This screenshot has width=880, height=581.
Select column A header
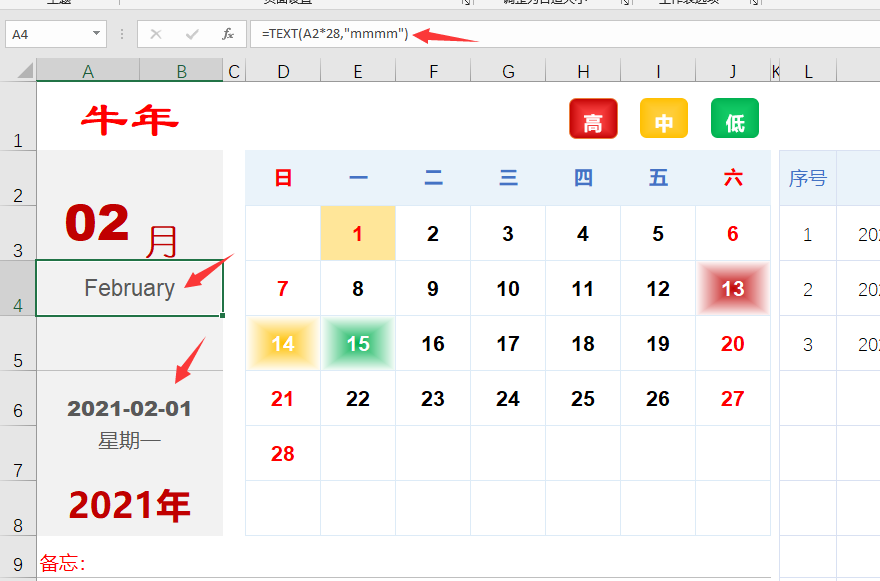click(x=88, y=71)
